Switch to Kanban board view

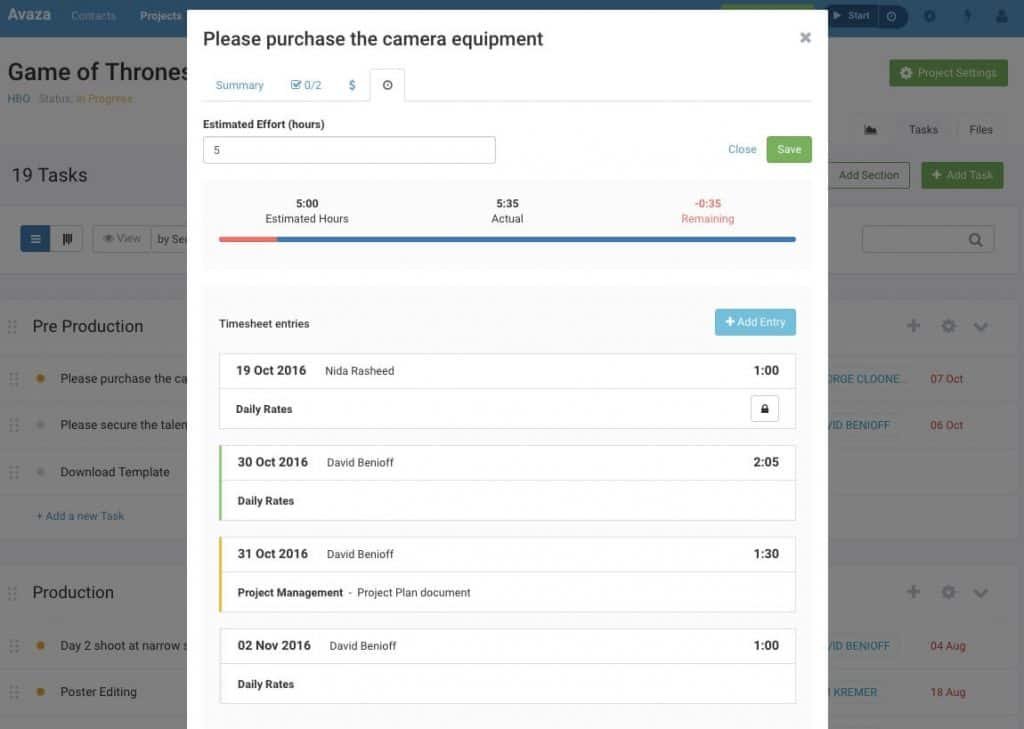68,239
